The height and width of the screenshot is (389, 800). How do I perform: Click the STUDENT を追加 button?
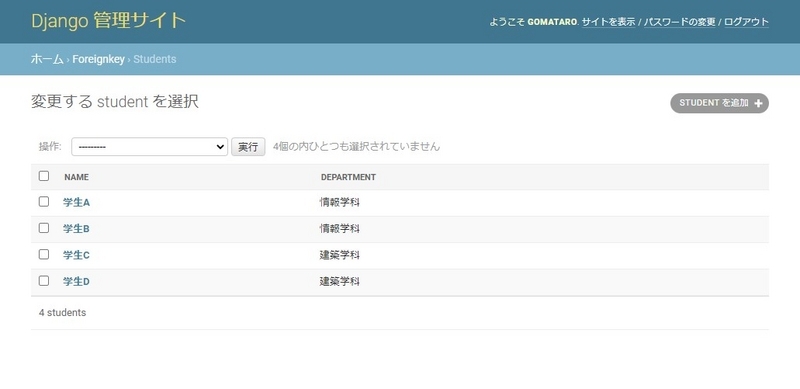point(719,103)
